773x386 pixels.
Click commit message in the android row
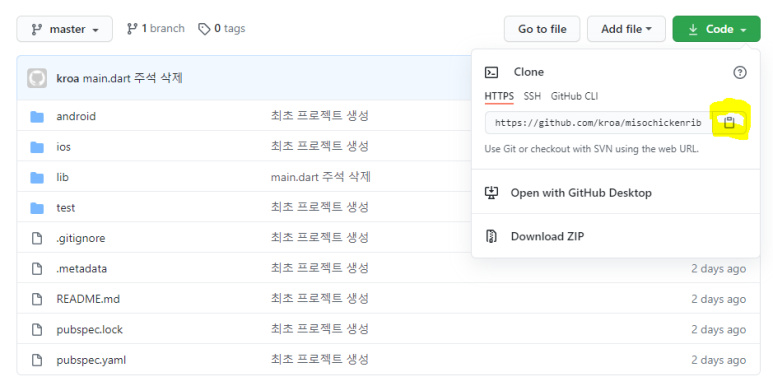pos(319,116)
